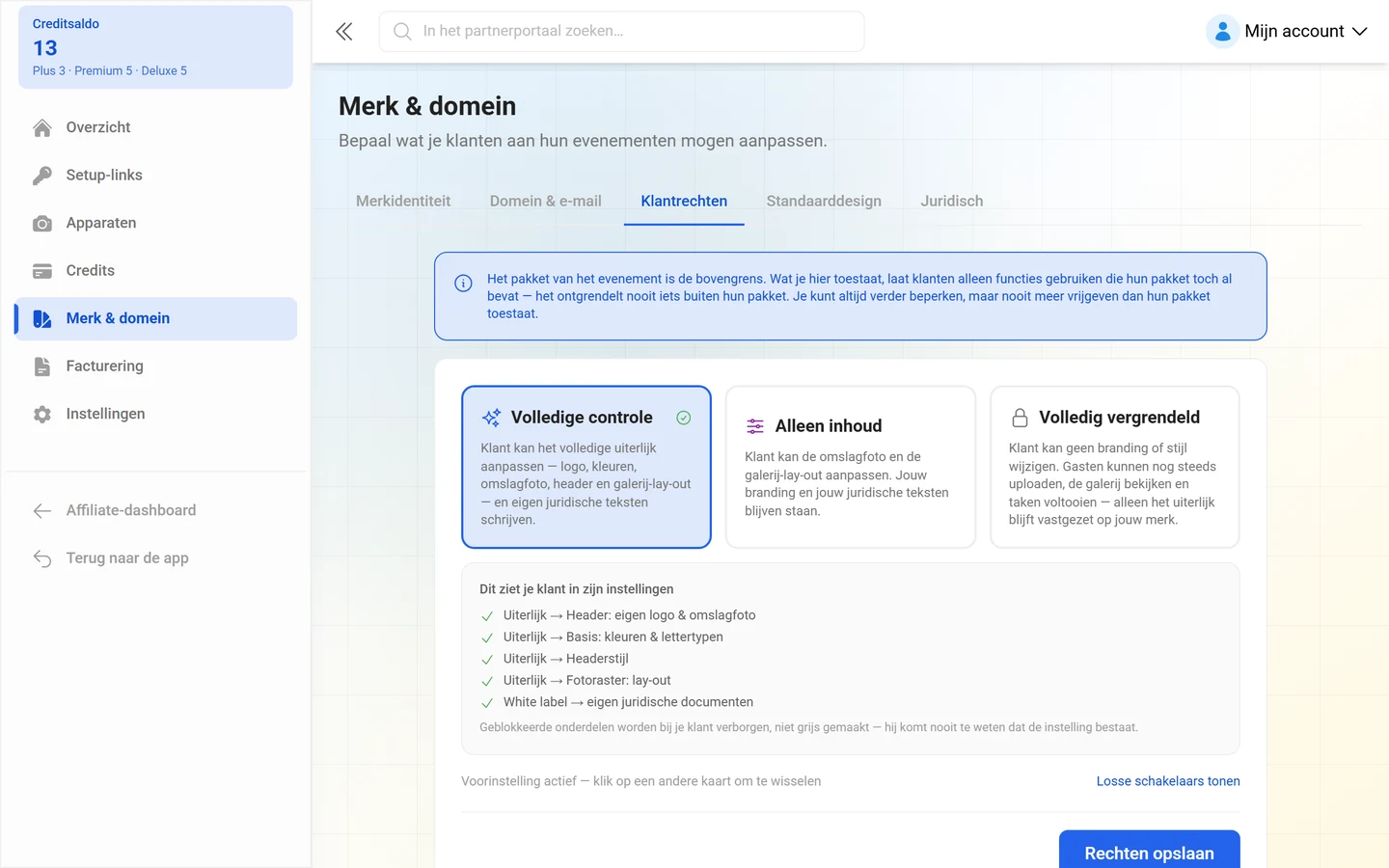Click the Overzicht home icon
Image resolution: width=1389 pixels, height=868 pixels.
tap(42, 127)
